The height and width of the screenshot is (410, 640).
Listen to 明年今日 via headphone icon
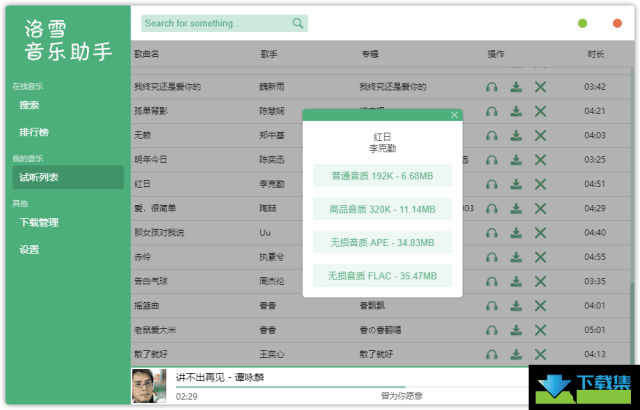point(492,159)
